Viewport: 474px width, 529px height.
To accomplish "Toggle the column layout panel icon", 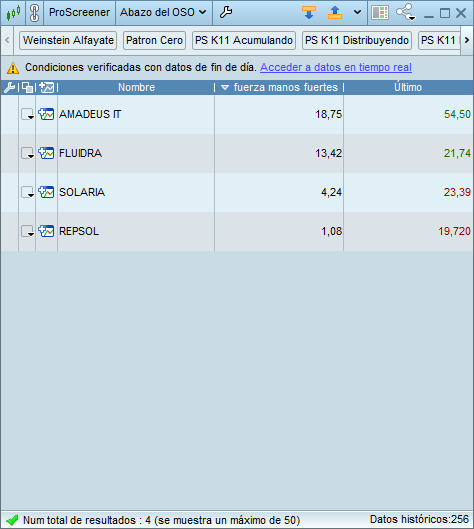I will tap(380, 13).
